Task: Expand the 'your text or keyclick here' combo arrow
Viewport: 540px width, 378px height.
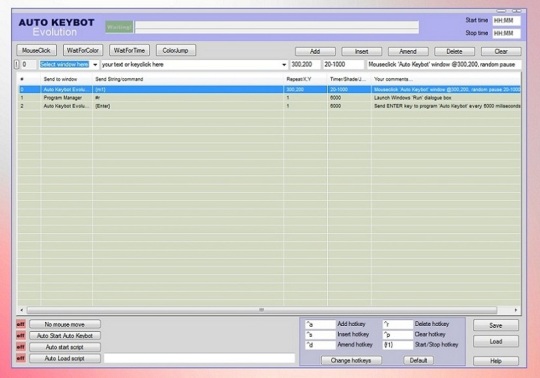Action: 284,65
